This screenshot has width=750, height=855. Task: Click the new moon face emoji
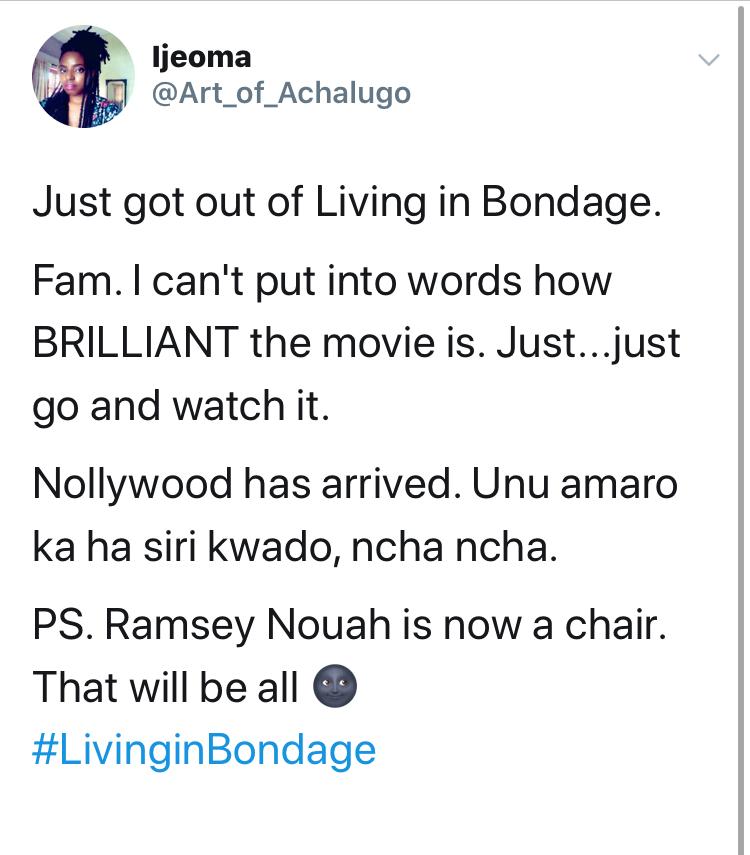335,688
